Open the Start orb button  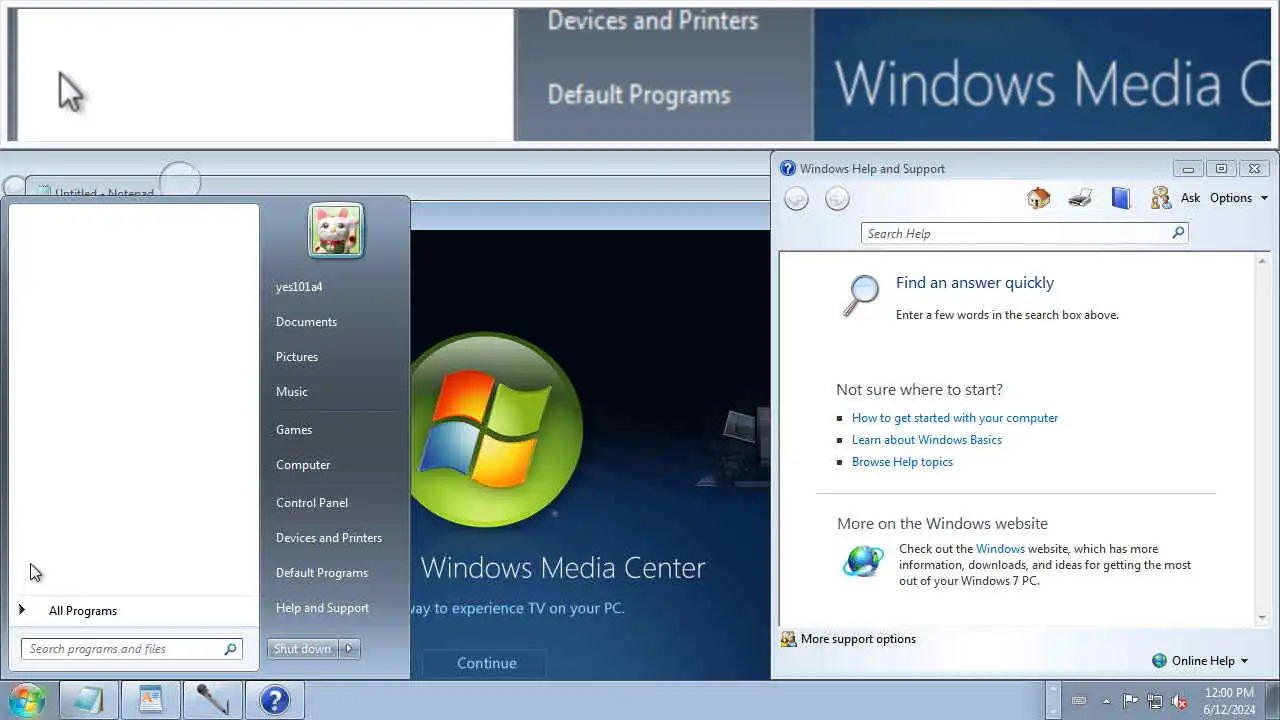pyautogui.click(x=27, y=699)
